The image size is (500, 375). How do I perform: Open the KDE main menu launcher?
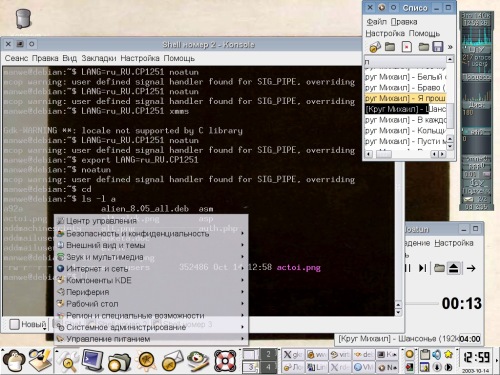[13, 361]
